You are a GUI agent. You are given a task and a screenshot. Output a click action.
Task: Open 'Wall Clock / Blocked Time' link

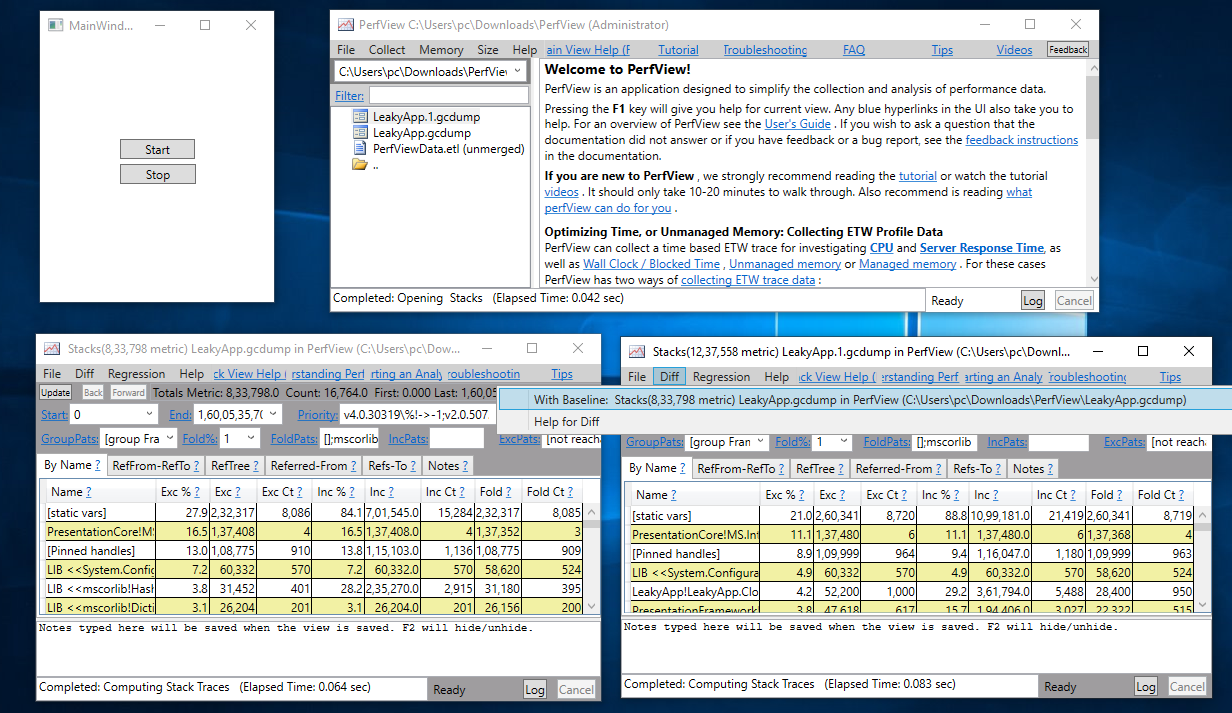click(x=651, y=264)
